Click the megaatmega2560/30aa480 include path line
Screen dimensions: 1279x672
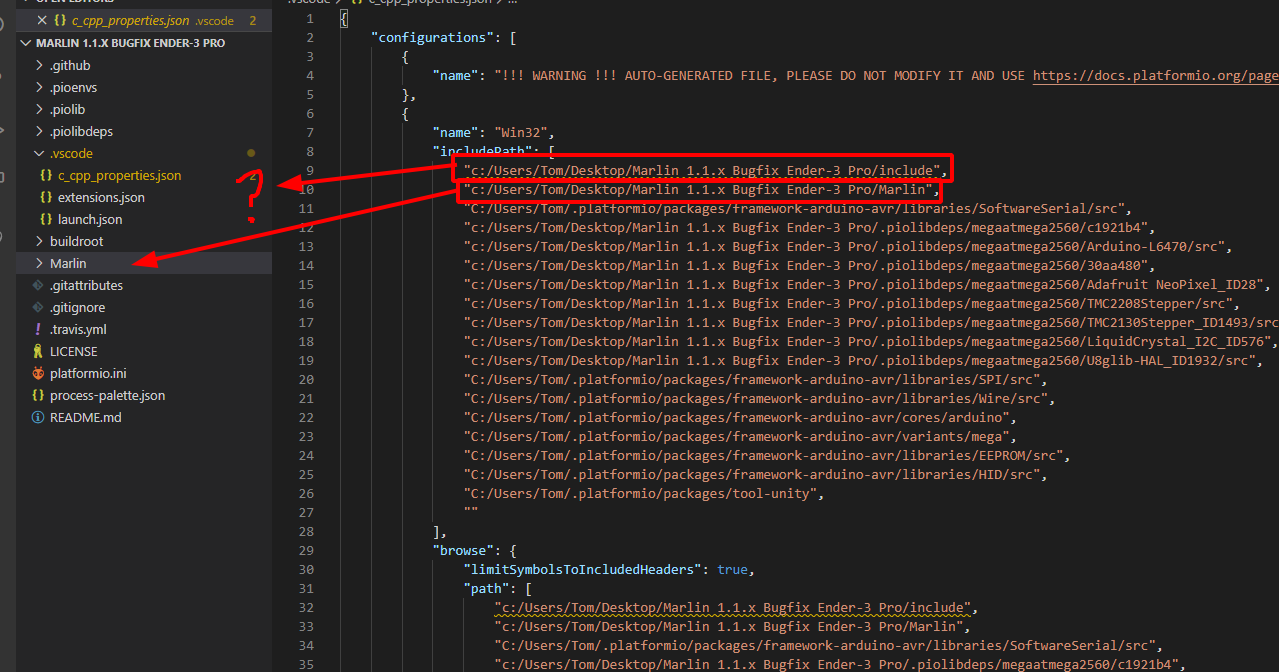click(812, 265)
